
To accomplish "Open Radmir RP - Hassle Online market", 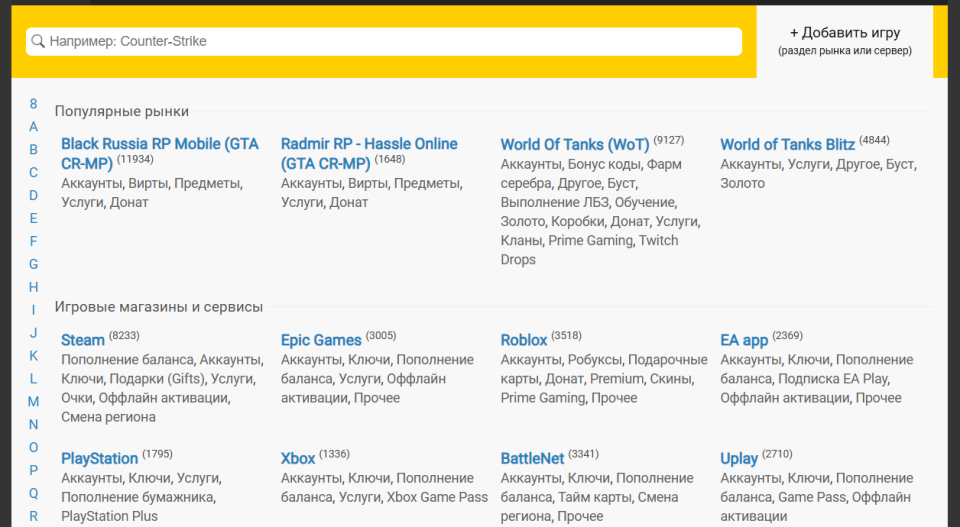I will 369,153.
